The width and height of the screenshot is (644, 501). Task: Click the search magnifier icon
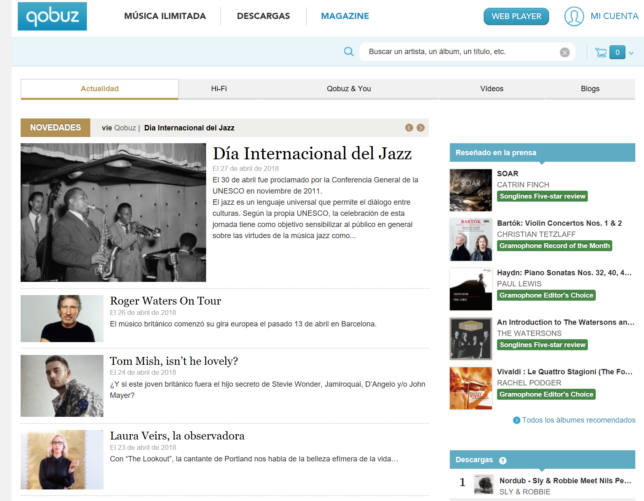pos(348,52)
